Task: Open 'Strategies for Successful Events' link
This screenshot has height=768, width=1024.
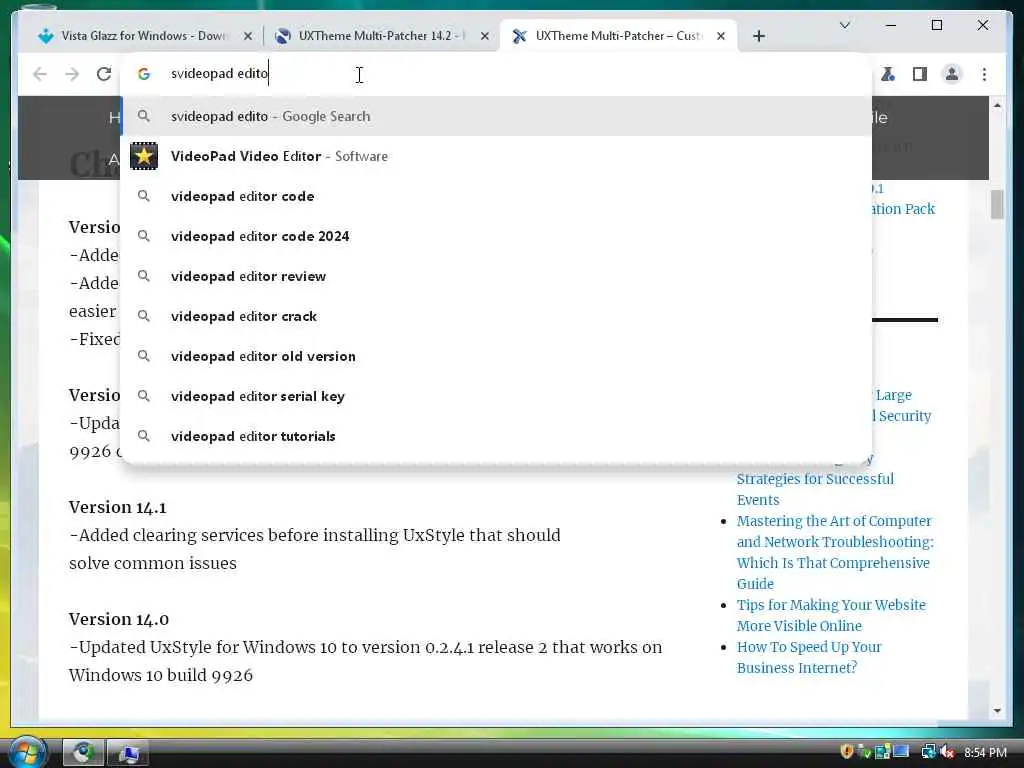Action: tap(815, 489)
